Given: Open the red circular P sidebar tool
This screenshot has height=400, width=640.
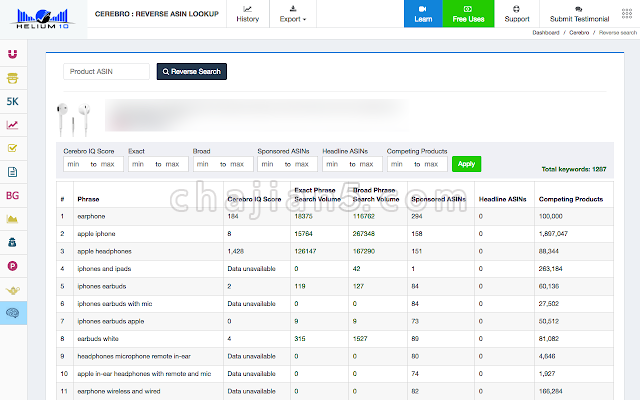Looking at the screenshot, I should (x=13, y=266).
